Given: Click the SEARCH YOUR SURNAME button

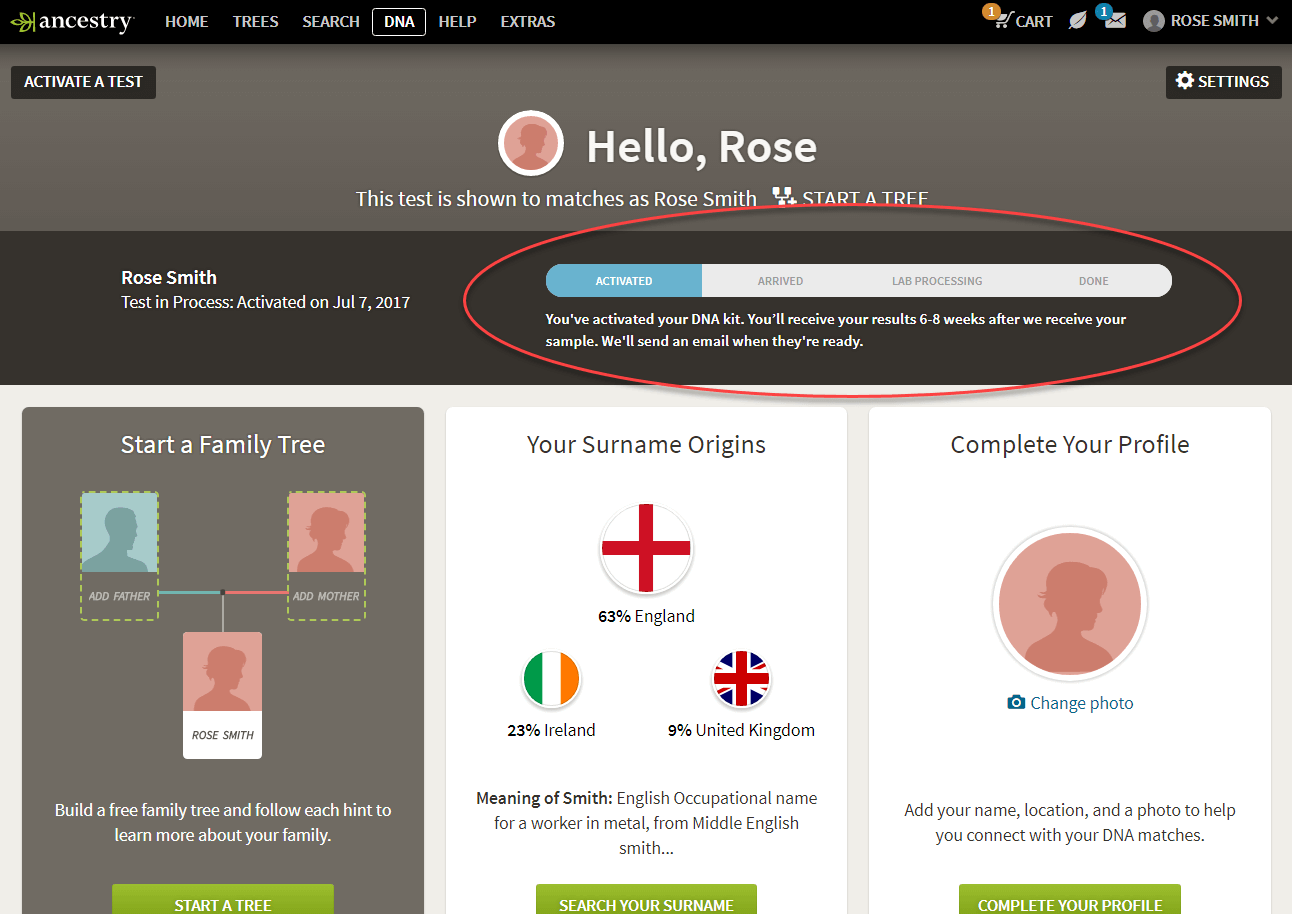Looking at the screenshot, I should pyautogui.click(x=646, y=900).
